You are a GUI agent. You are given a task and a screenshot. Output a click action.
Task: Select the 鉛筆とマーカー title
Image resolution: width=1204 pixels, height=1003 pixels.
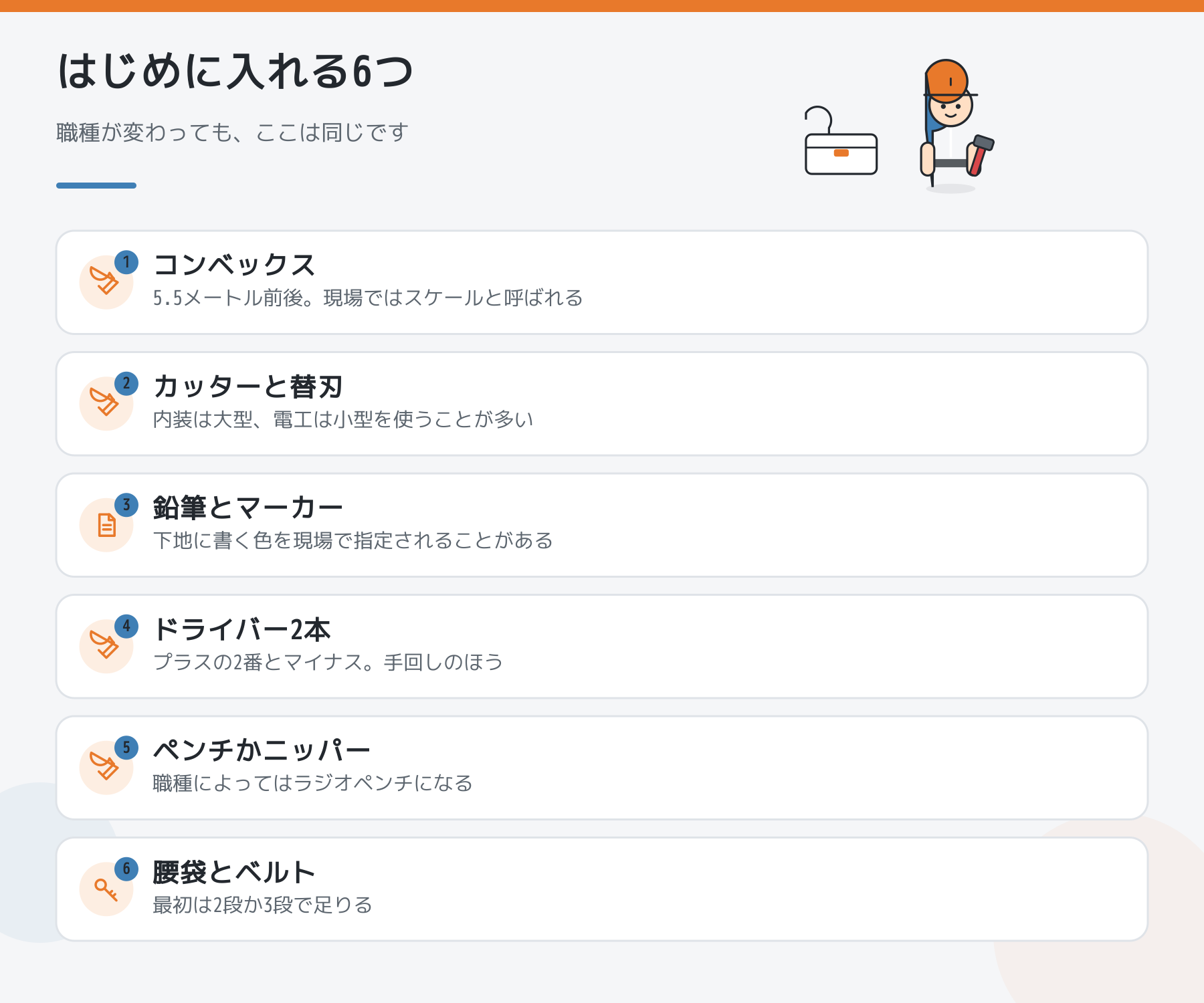248,508
